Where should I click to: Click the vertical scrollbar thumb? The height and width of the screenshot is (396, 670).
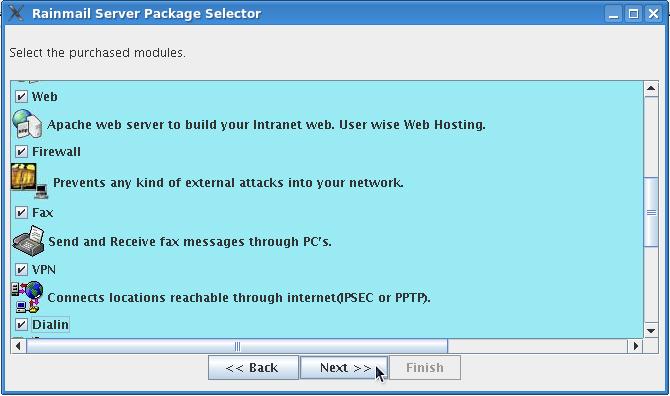pos(651,212)
